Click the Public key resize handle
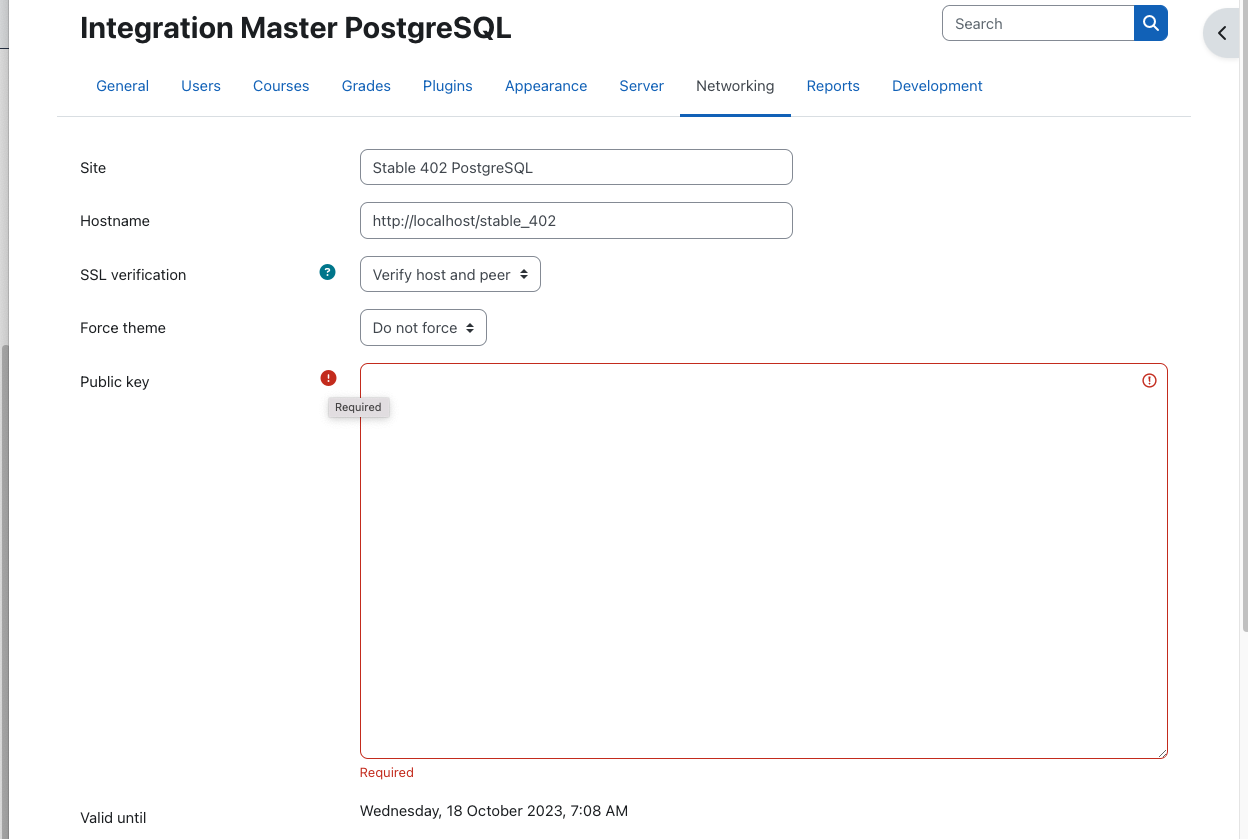 [1162, 753]
